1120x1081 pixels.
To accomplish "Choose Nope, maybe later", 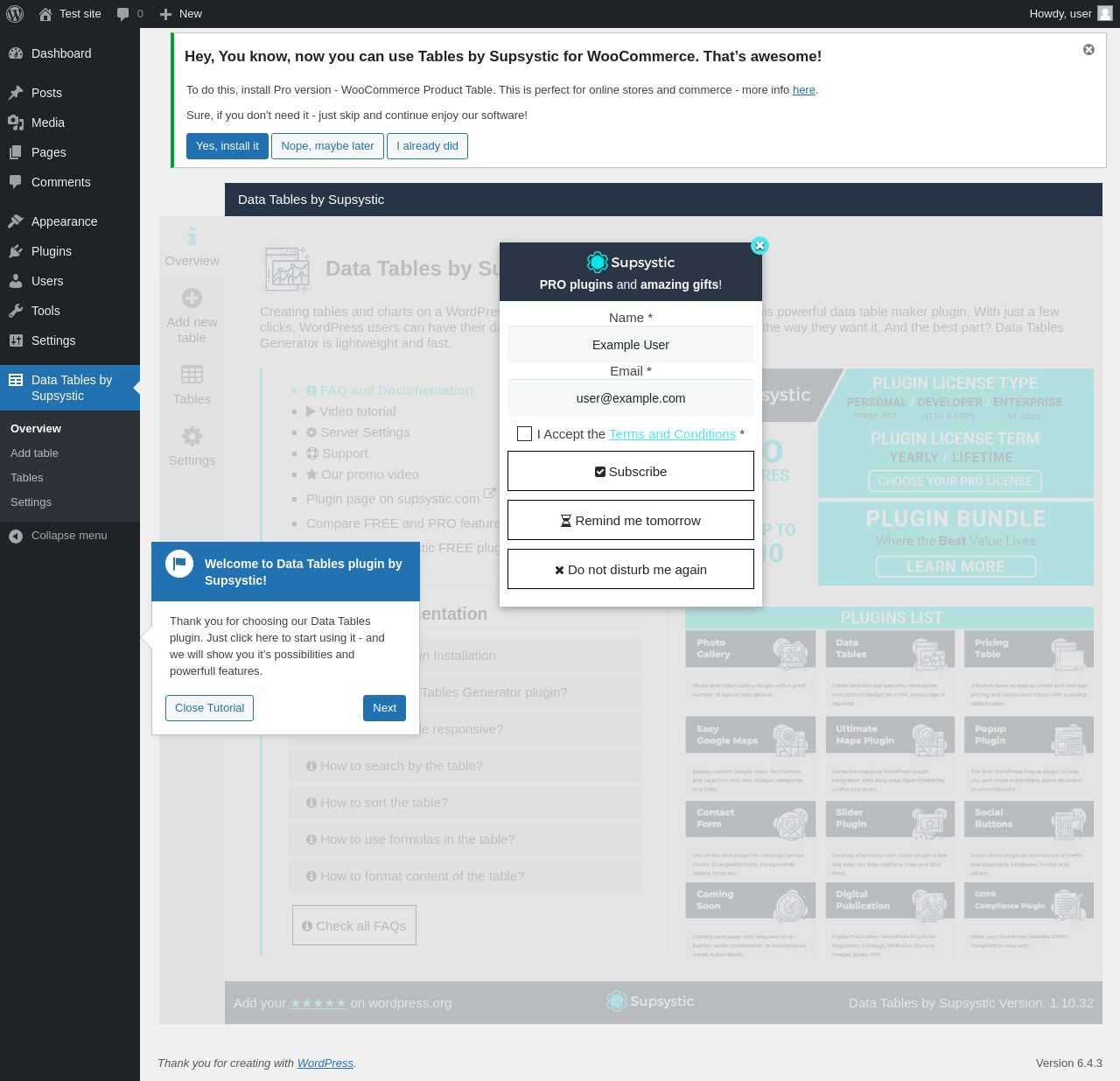I will tap(327, 146).
